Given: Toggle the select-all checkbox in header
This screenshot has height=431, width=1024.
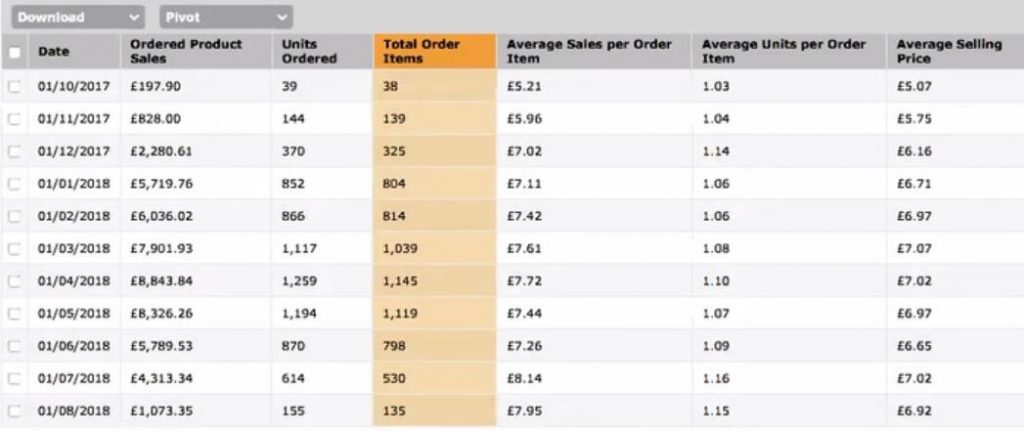Looking at the screenshot, I should click(14, 52).
